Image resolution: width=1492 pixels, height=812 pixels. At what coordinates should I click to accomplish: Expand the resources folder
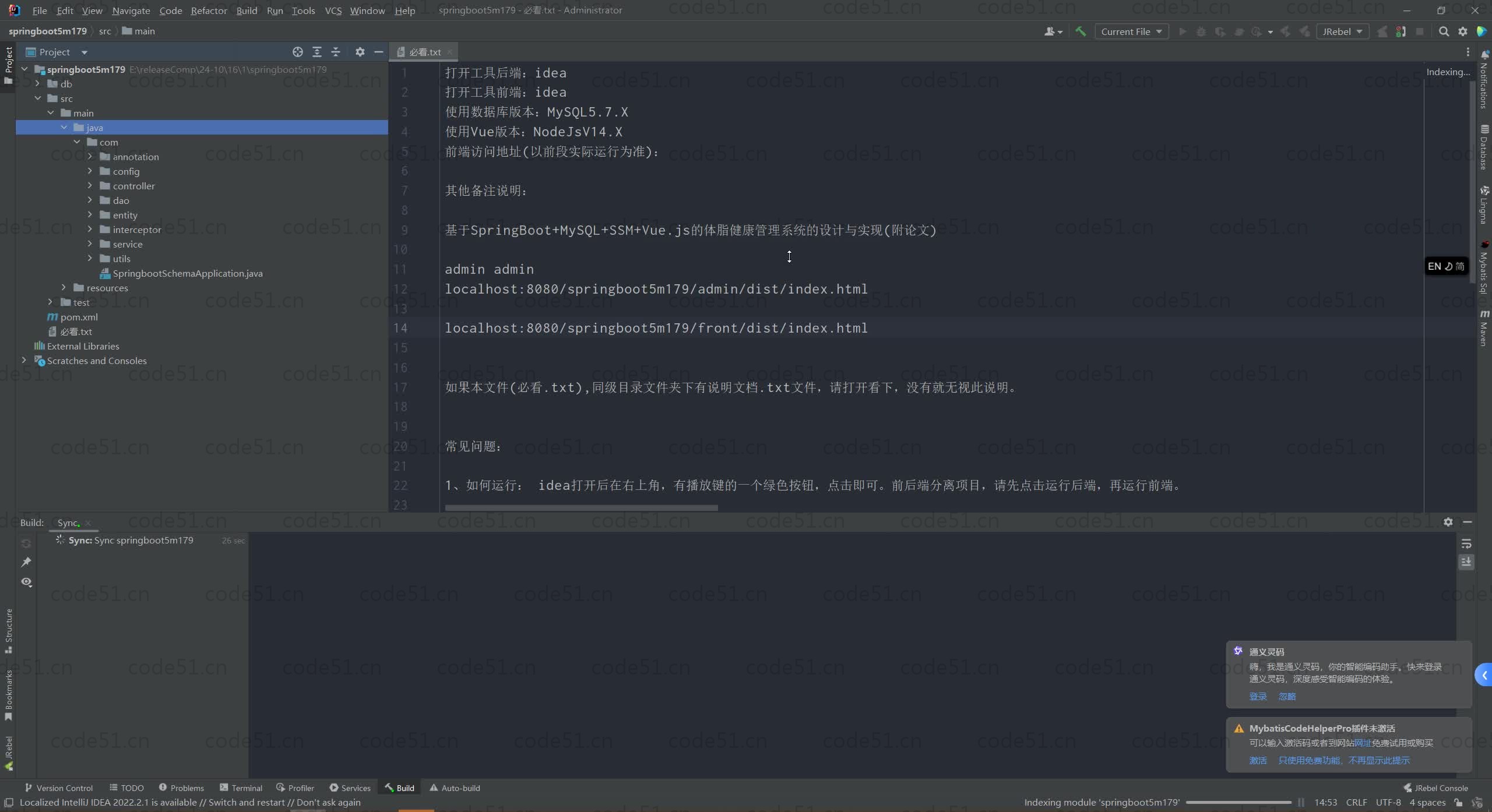tap(64, 288)
